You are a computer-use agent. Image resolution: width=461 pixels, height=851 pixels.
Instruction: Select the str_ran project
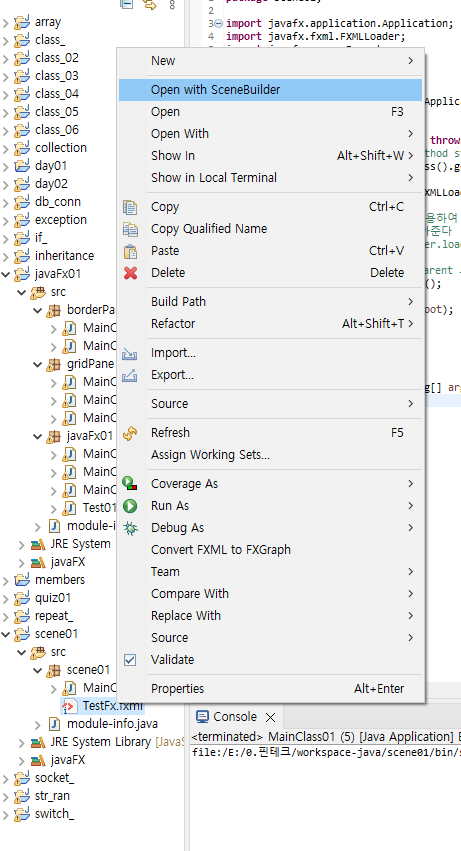click(x=52, y=796)
